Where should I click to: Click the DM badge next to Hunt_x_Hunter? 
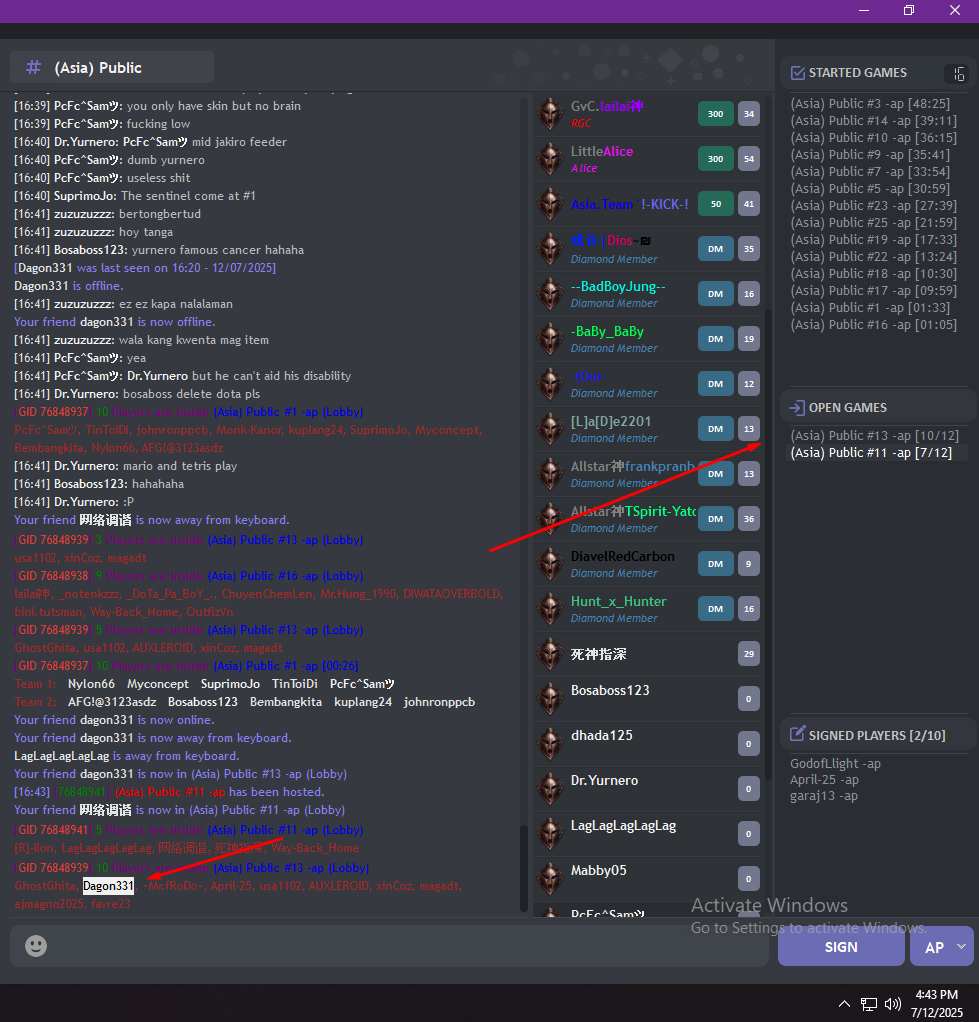[x=716, y=608]
